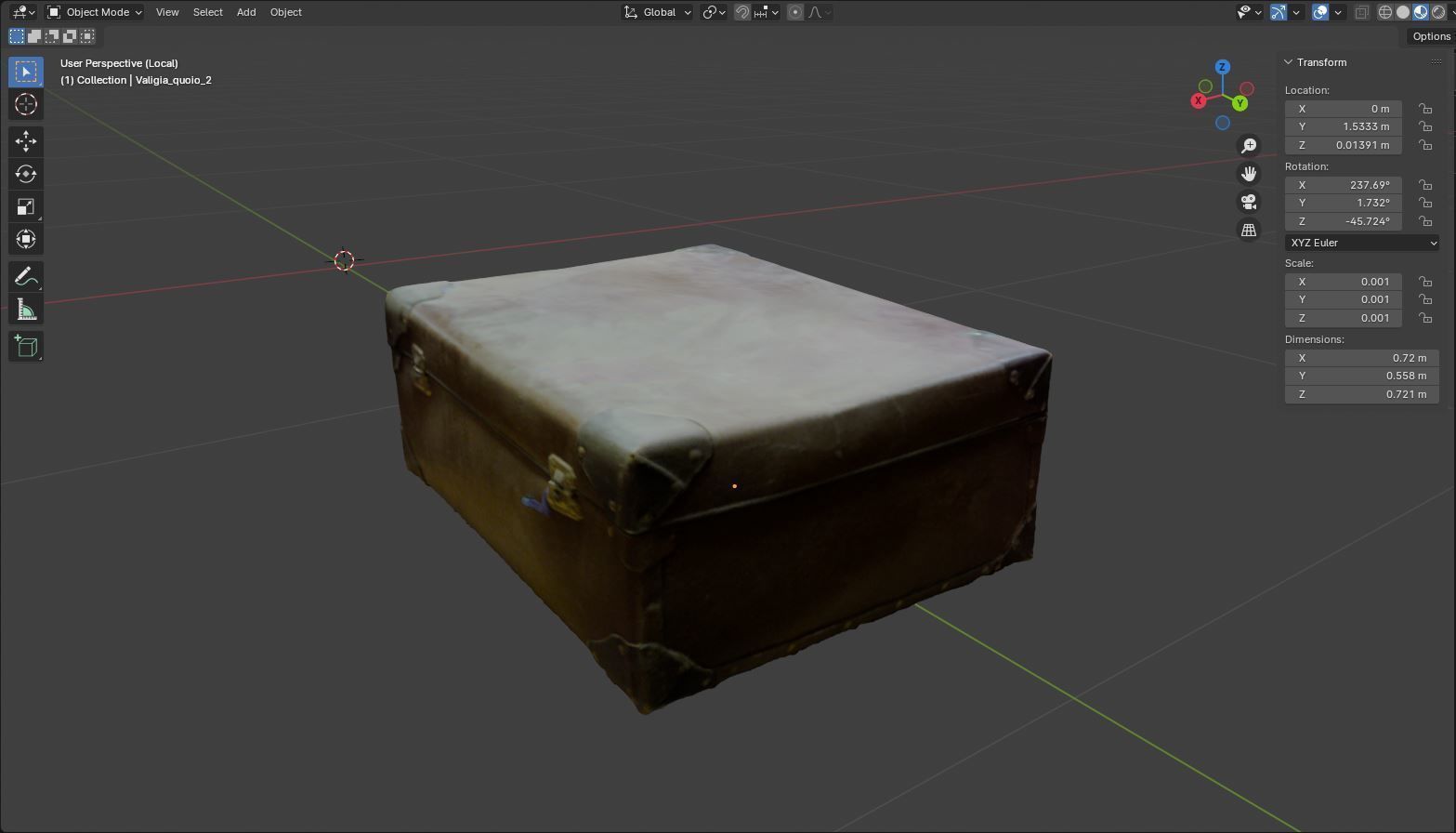The width and height of the screenshot is (1456, 833).
Task: Open the Select menu
Action: coord(207,12)
